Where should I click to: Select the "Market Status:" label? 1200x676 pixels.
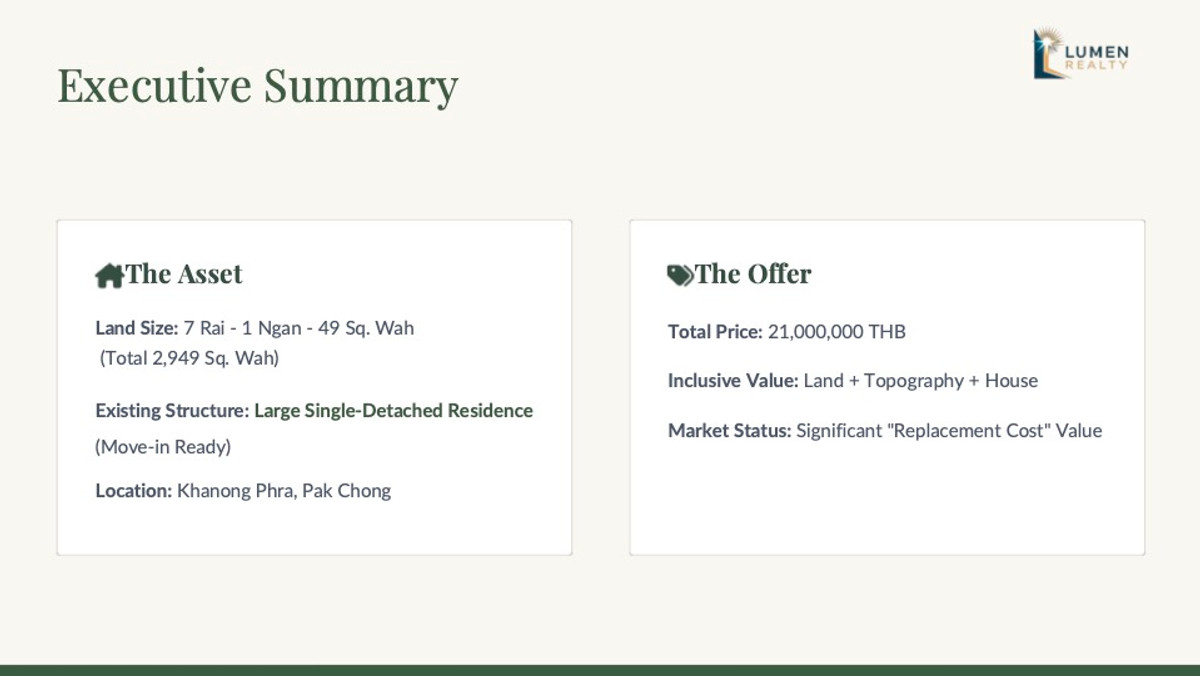[x=730, y=431]
